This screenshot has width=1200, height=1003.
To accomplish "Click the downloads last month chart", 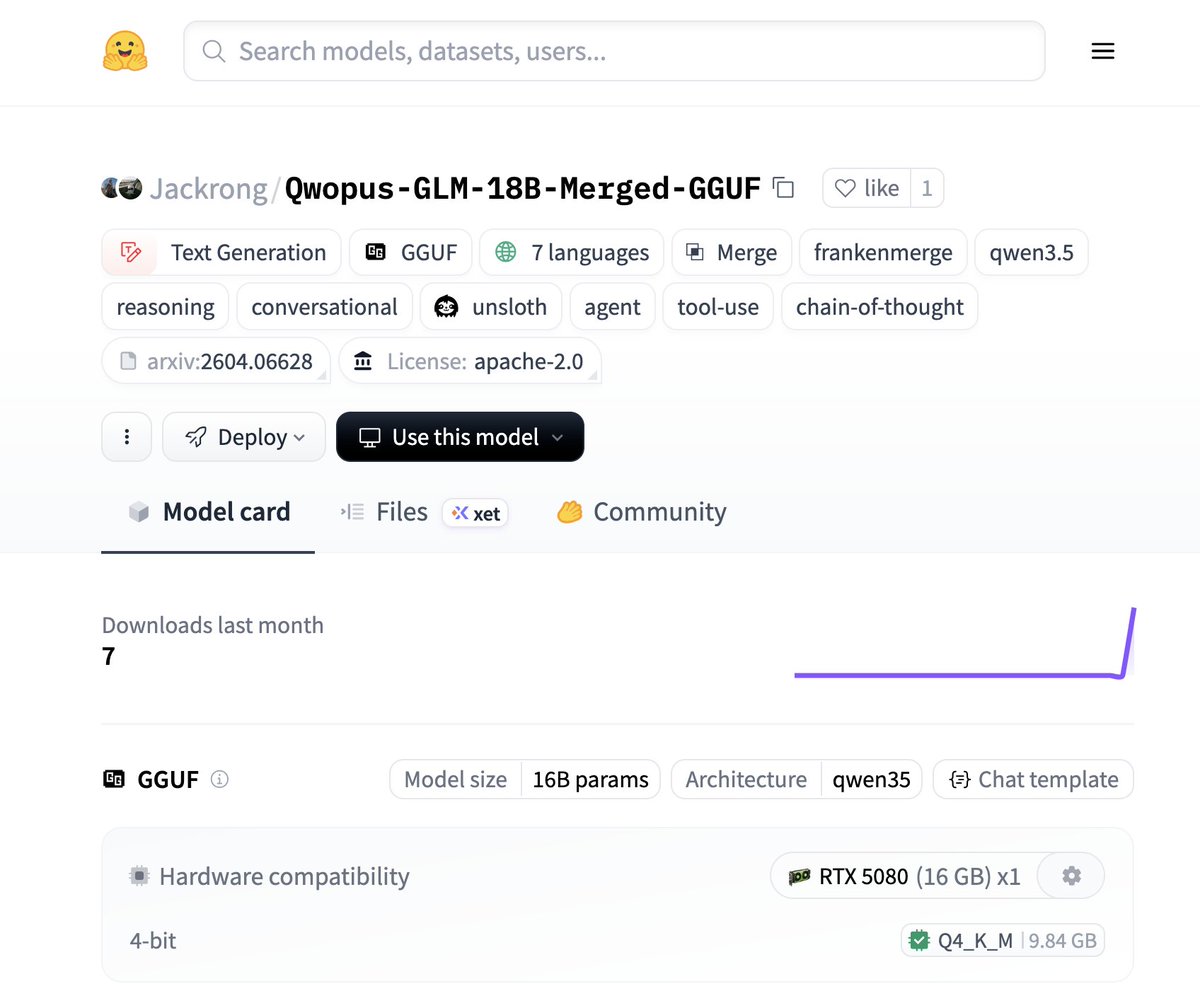I will (x=965, y=642).
